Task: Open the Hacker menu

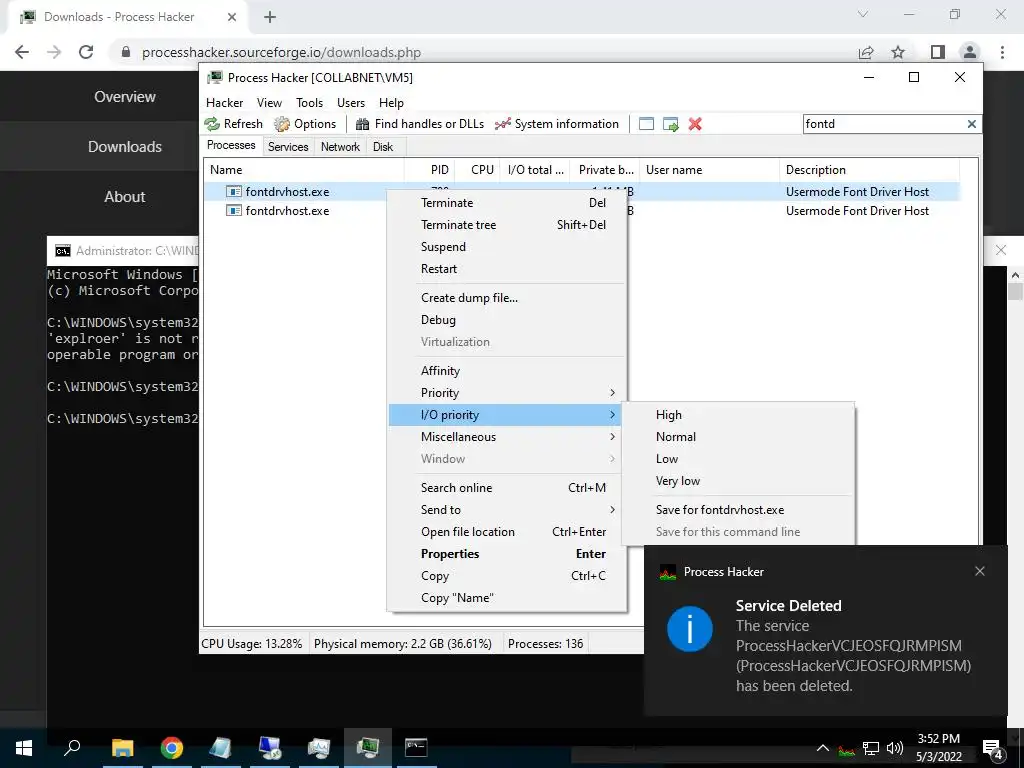Action: point(225,103)
